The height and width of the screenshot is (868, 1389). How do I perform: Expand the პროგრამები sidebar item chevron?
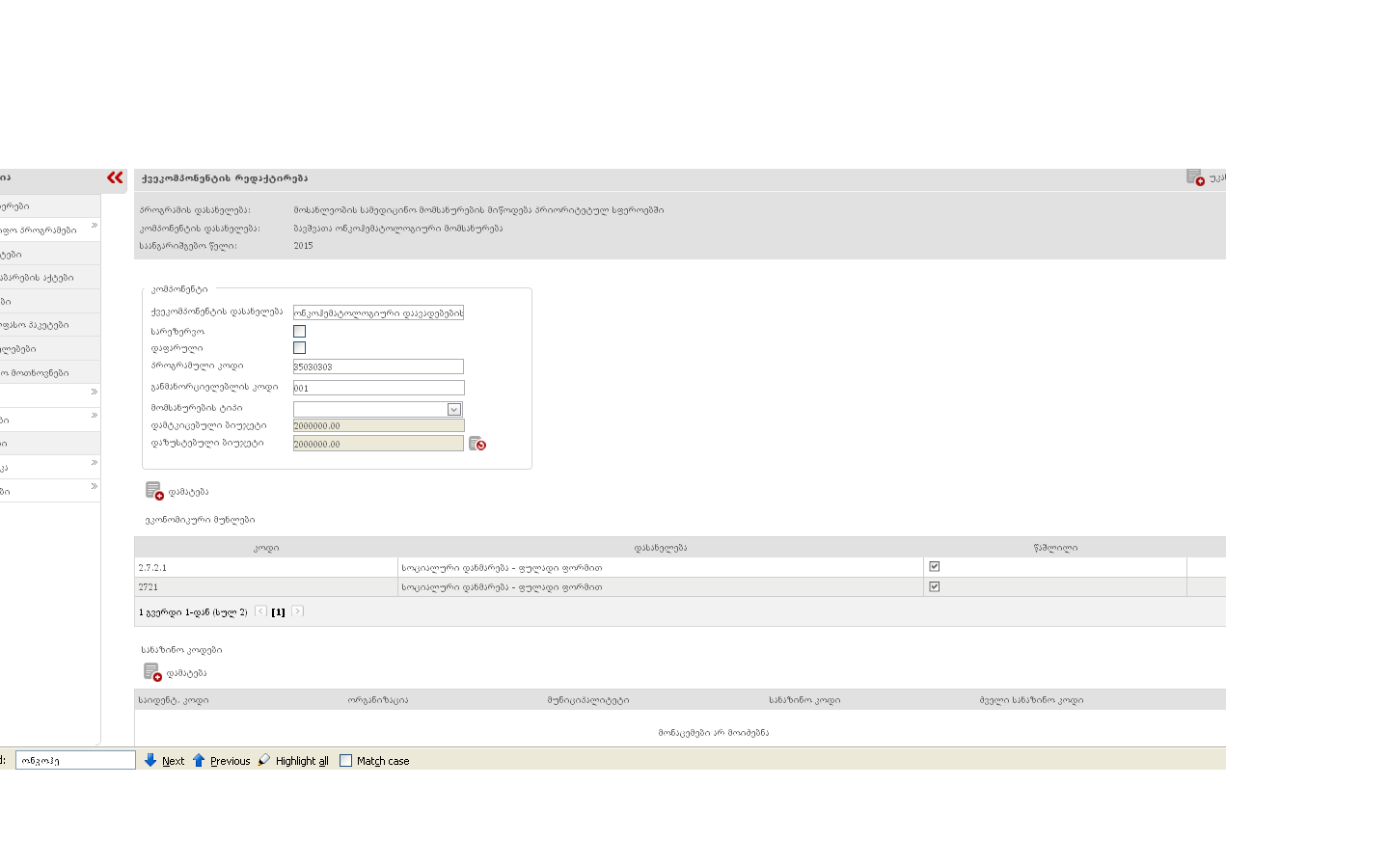point(94,226)
